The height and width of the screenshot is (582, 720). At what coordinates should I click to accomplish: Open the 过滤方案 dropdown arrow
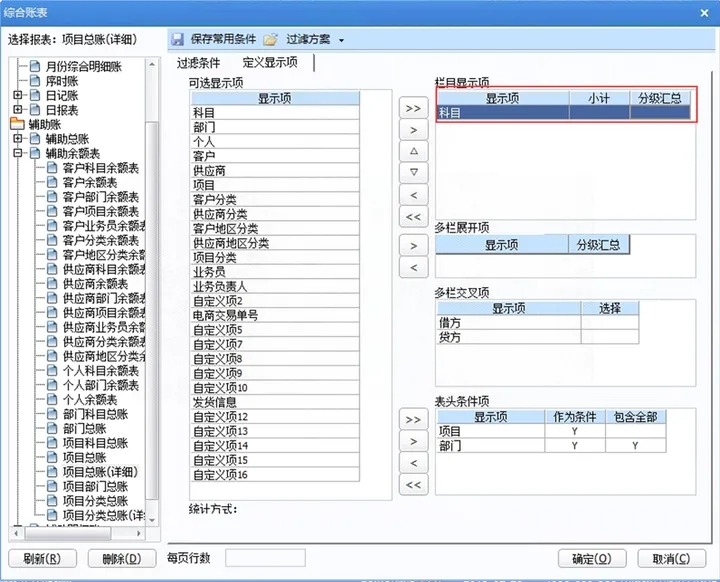[341, 40]
